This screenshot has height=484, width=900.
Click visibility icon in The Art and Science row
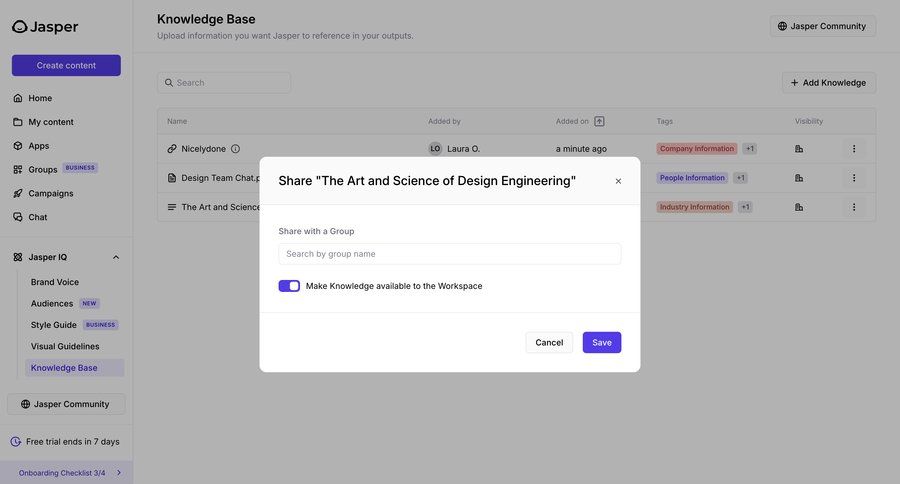click(799, 207)
